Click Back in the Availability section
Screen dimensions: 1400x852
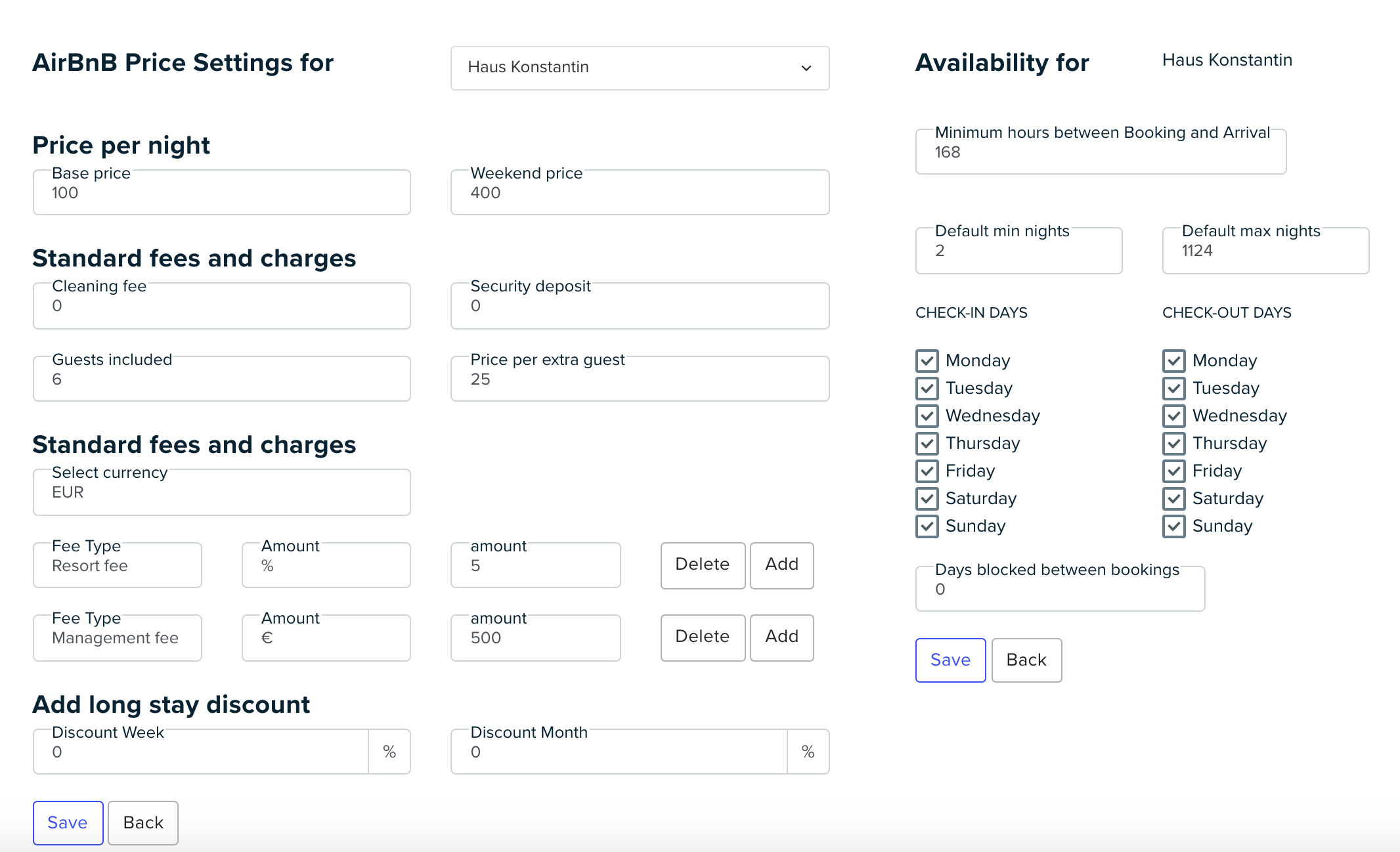(x=1026, y=660)
